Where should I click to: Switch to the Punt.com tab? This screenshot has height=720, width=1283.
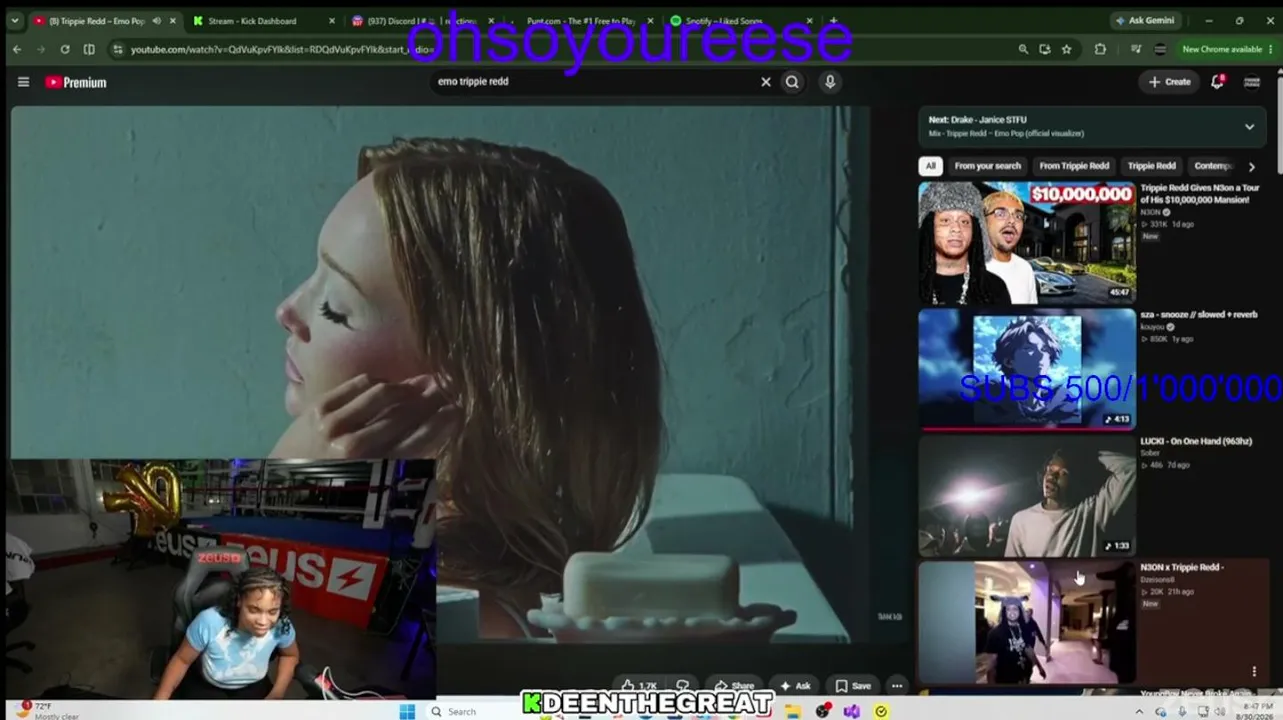[x=580, y=21]
